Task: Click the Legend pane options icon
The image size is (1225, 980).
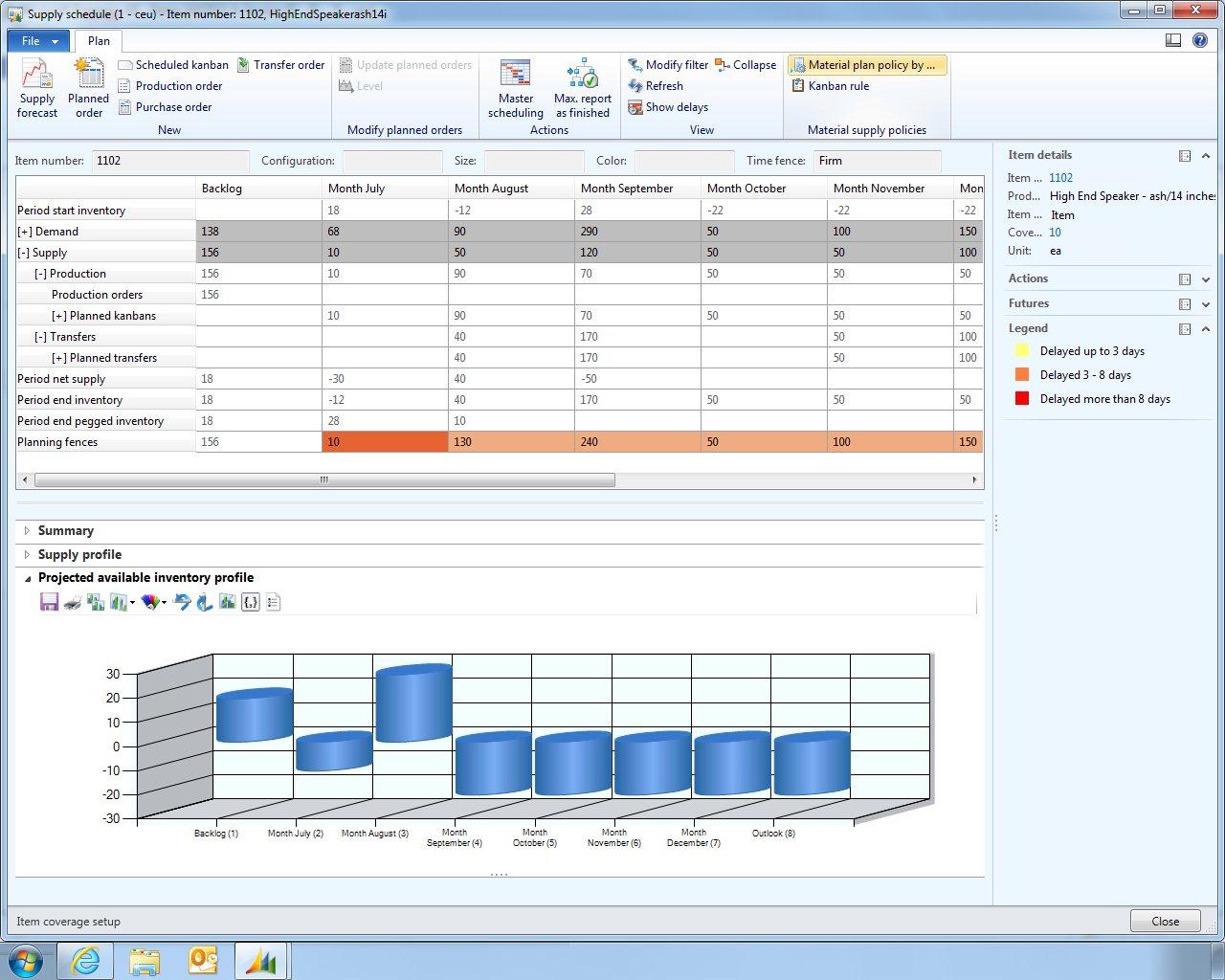Action: (x=1185, y=328)
